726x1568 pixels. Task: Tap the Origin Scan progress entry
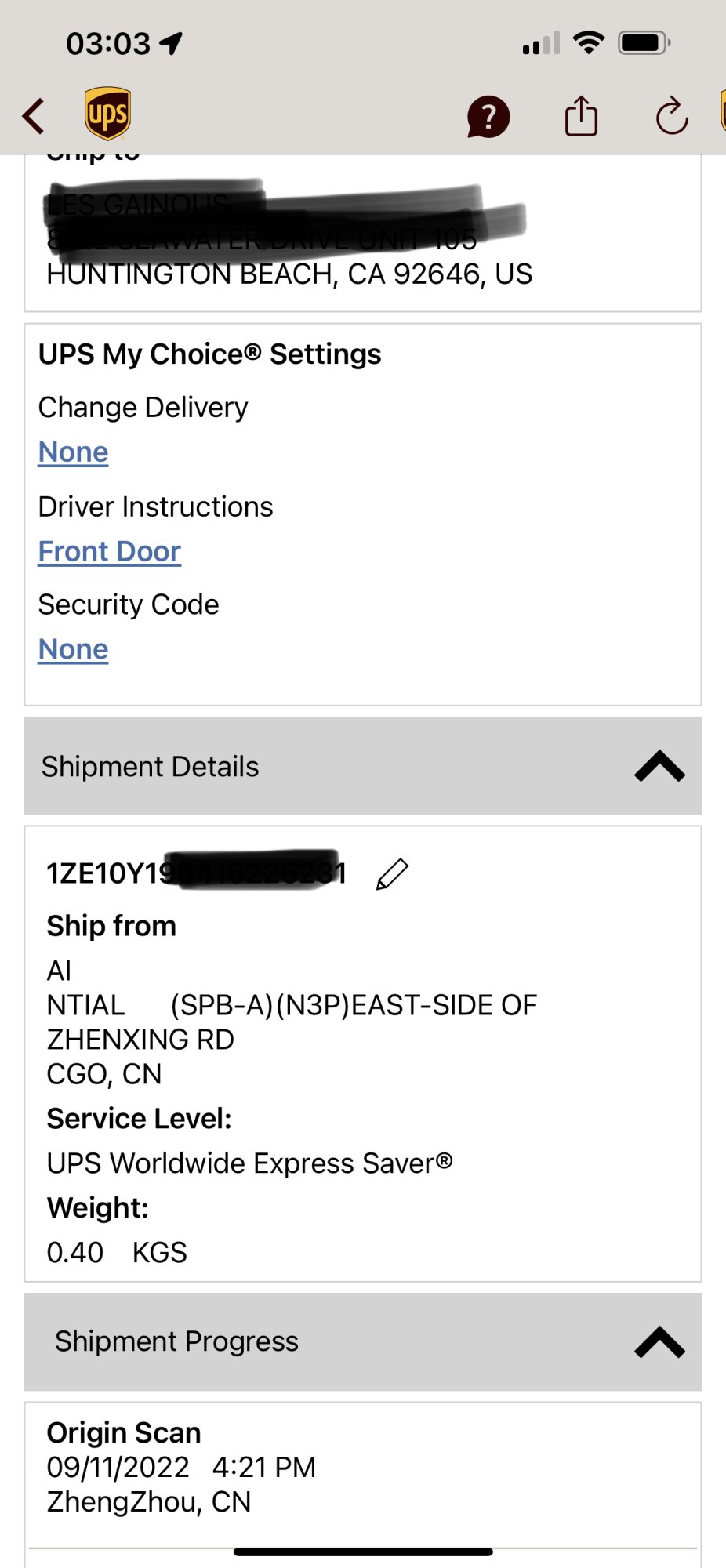coord(180,1466)
